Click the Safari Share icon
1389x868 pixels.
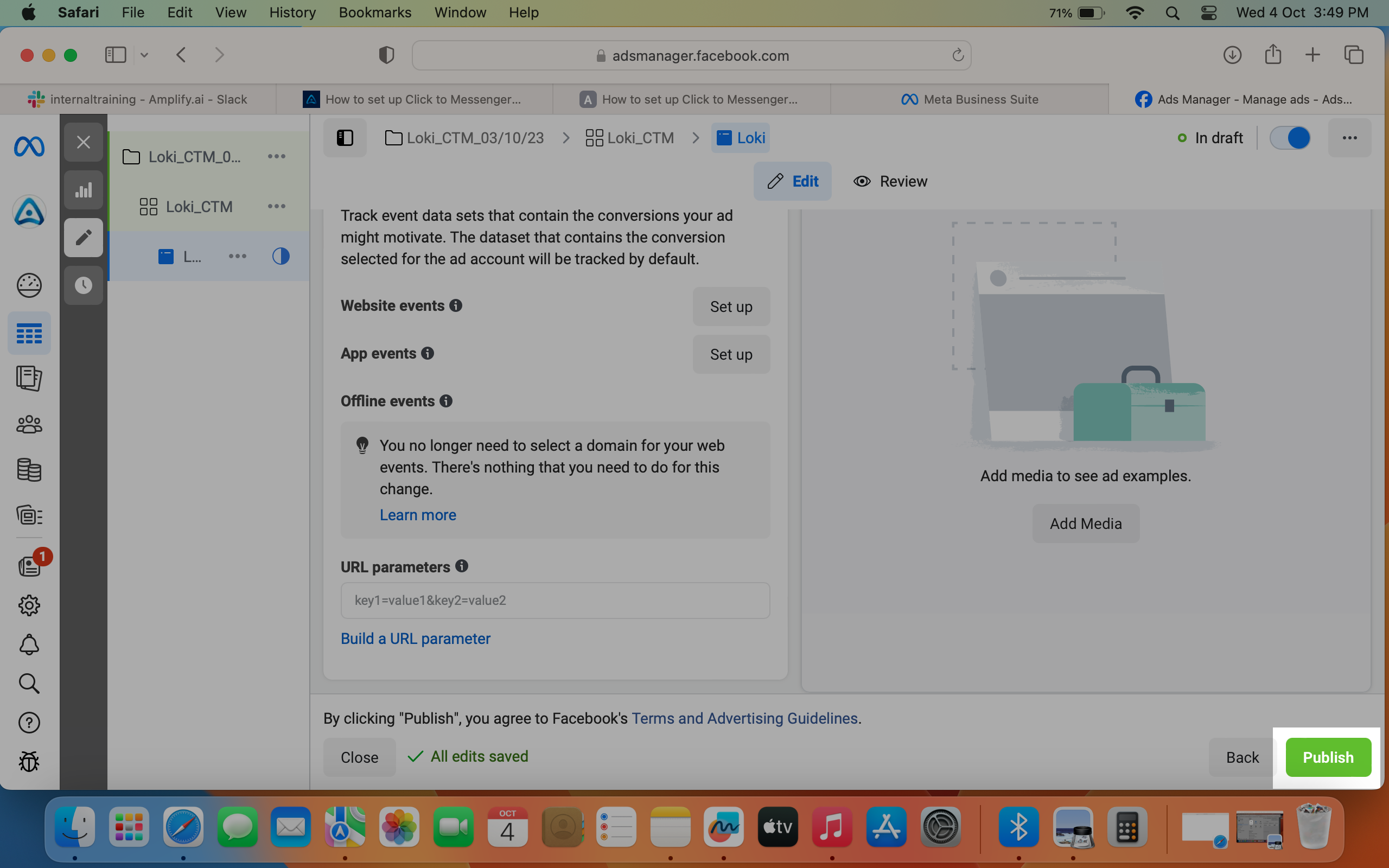[x=1273, y=55]
